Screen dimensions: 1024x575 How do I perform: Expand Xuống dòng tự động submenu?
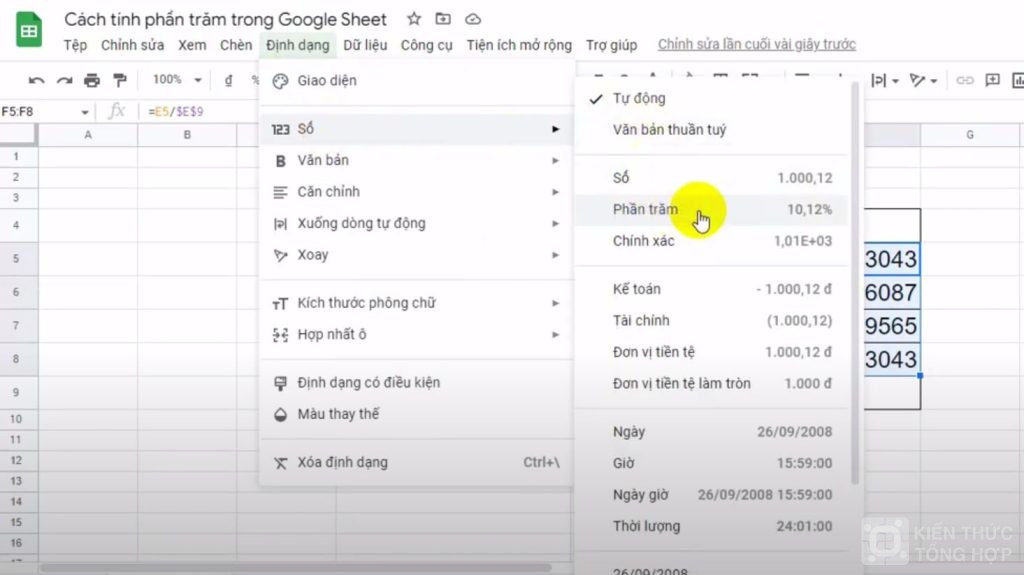pos(555,223)
